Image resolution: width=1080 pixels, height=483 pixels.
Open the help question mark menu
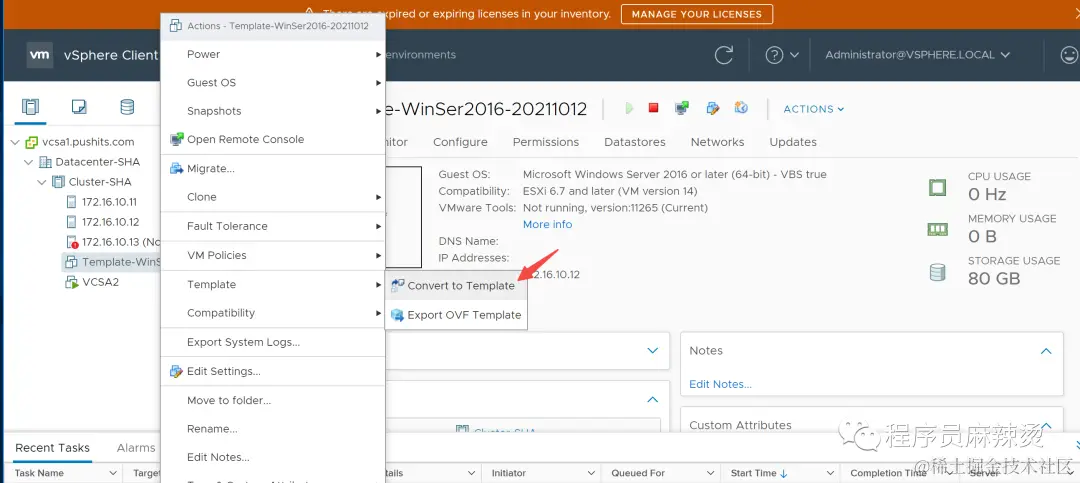click(782, 55)
